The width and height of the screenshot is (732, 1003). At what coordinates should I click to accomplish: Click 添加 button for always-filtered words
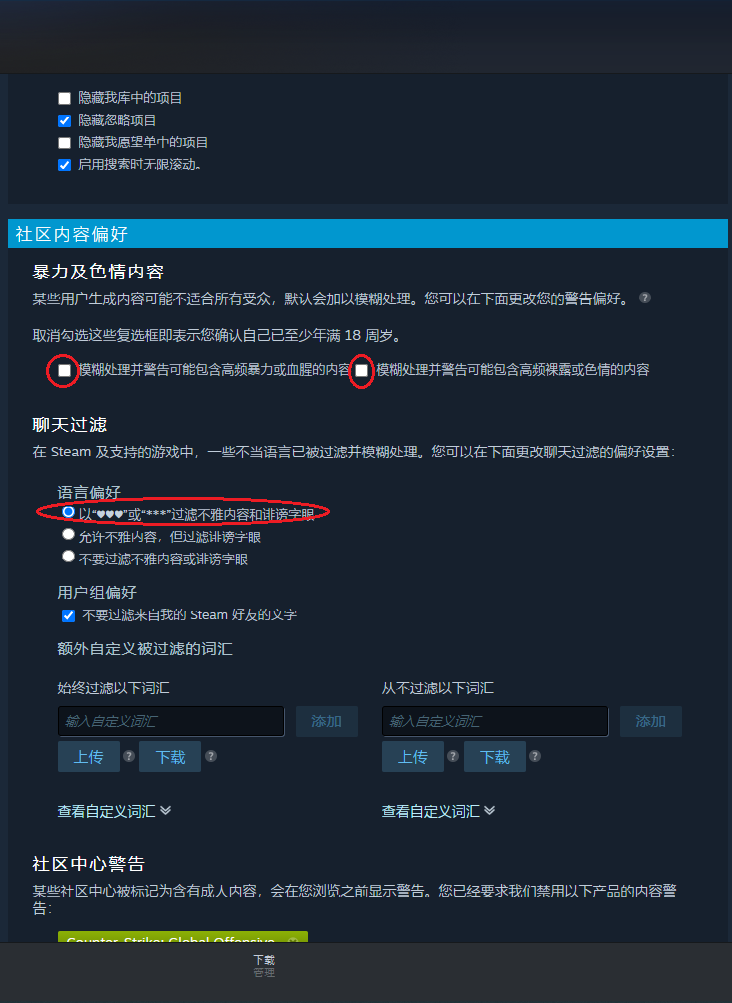coord(326,722)
